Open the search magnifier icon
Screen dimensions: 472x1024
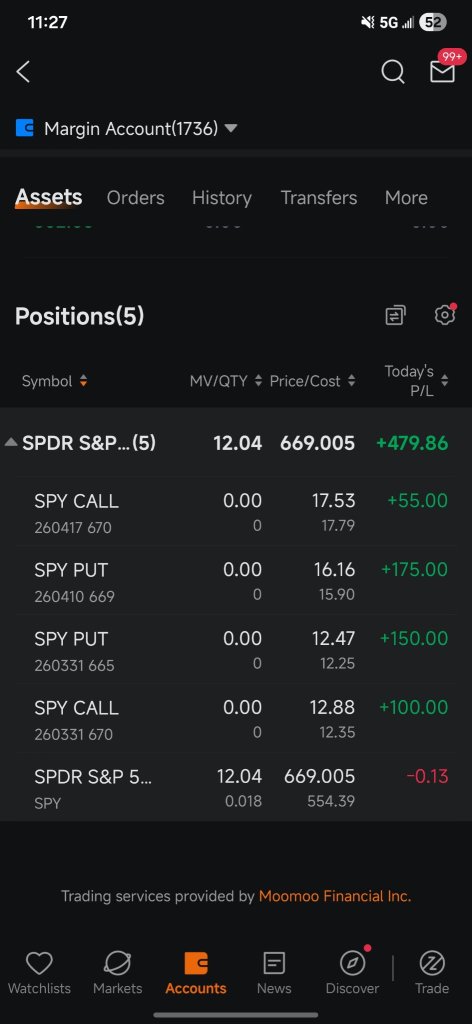coord(392,72)
